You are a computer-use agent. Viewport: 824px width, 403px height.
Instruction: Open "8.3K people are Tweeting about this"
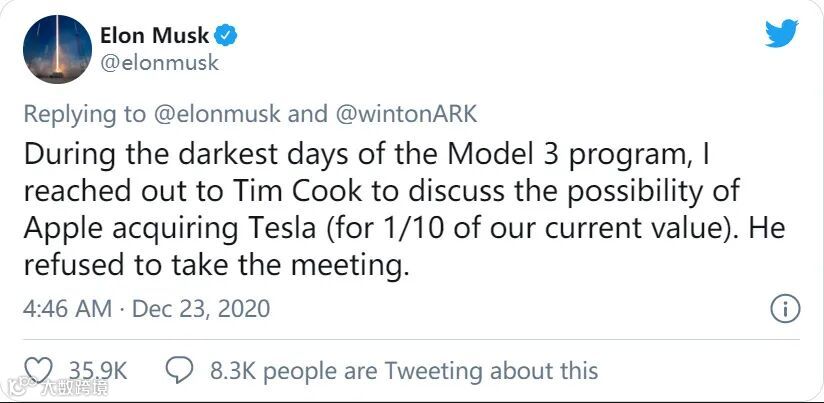404,371
